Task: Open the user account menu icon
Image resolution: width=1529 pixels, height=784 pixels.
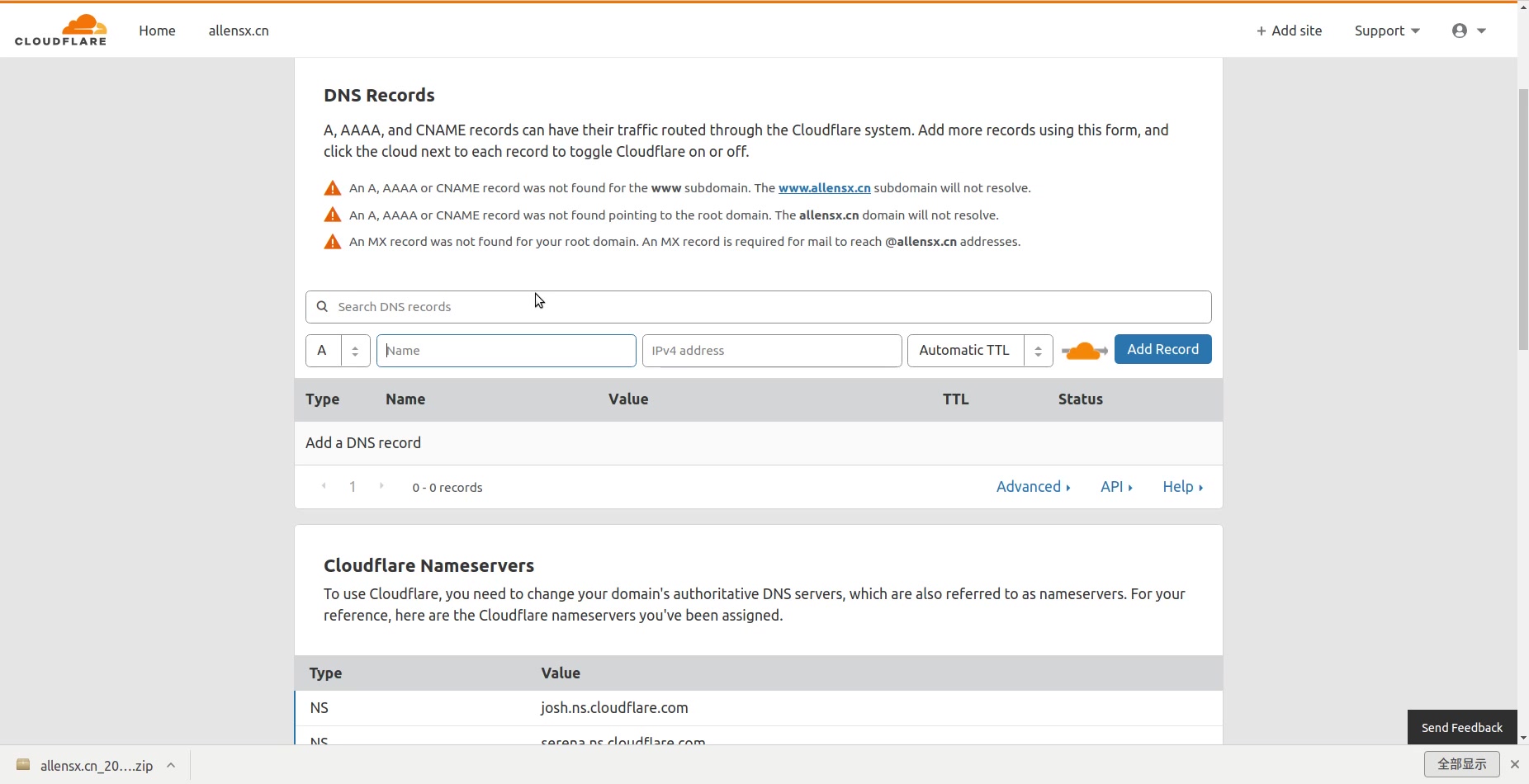Action: click(x=1460, y=31)
